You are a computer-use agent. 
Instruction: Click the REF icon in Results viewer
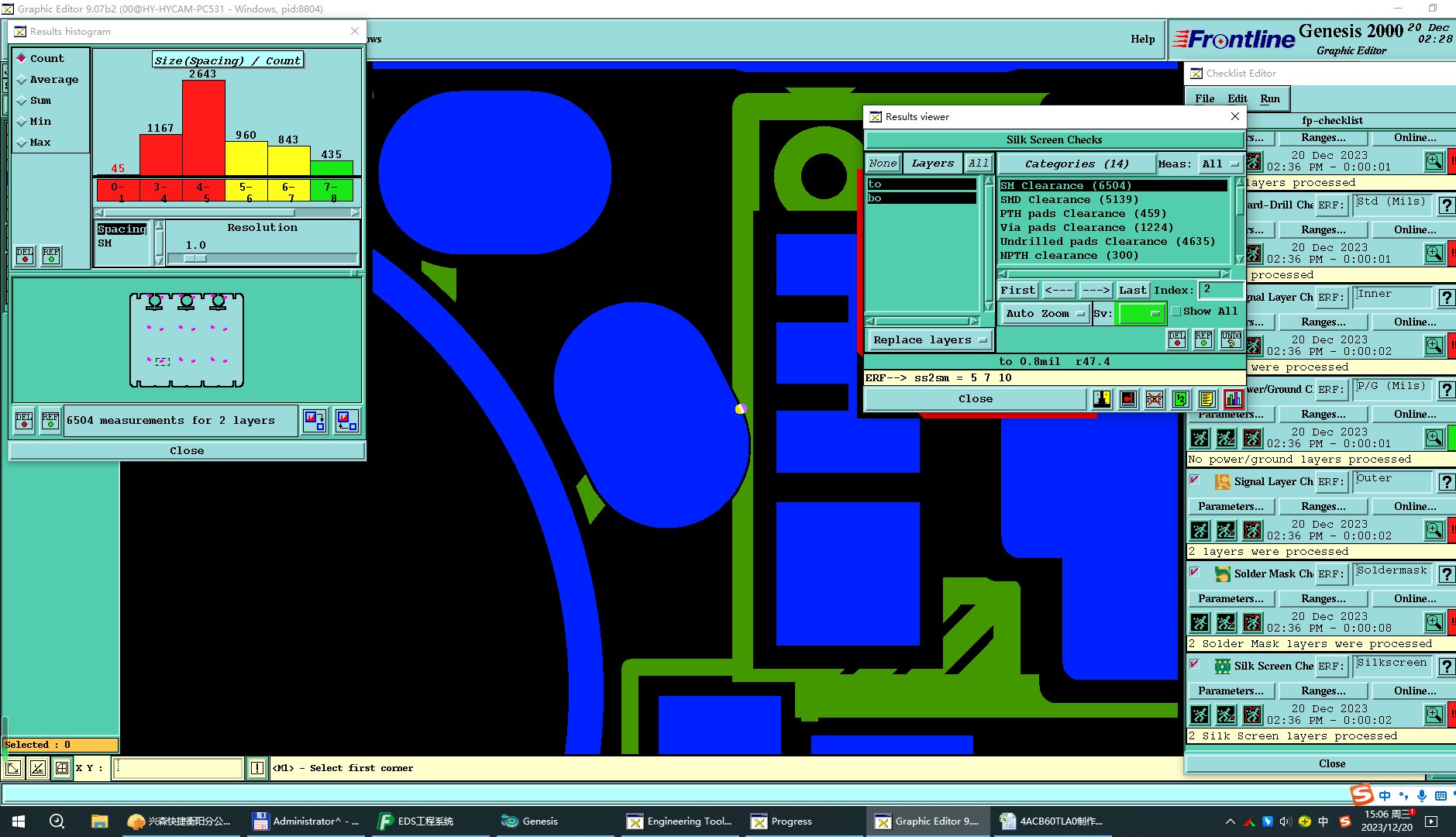click(x=1203, y=339)
